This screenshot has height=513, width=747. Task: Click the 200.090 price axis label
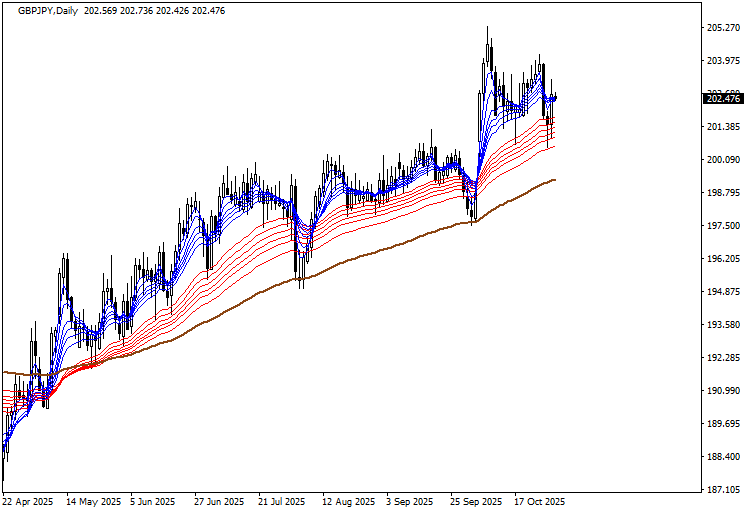pyautogui.click(x=722, y=160)
